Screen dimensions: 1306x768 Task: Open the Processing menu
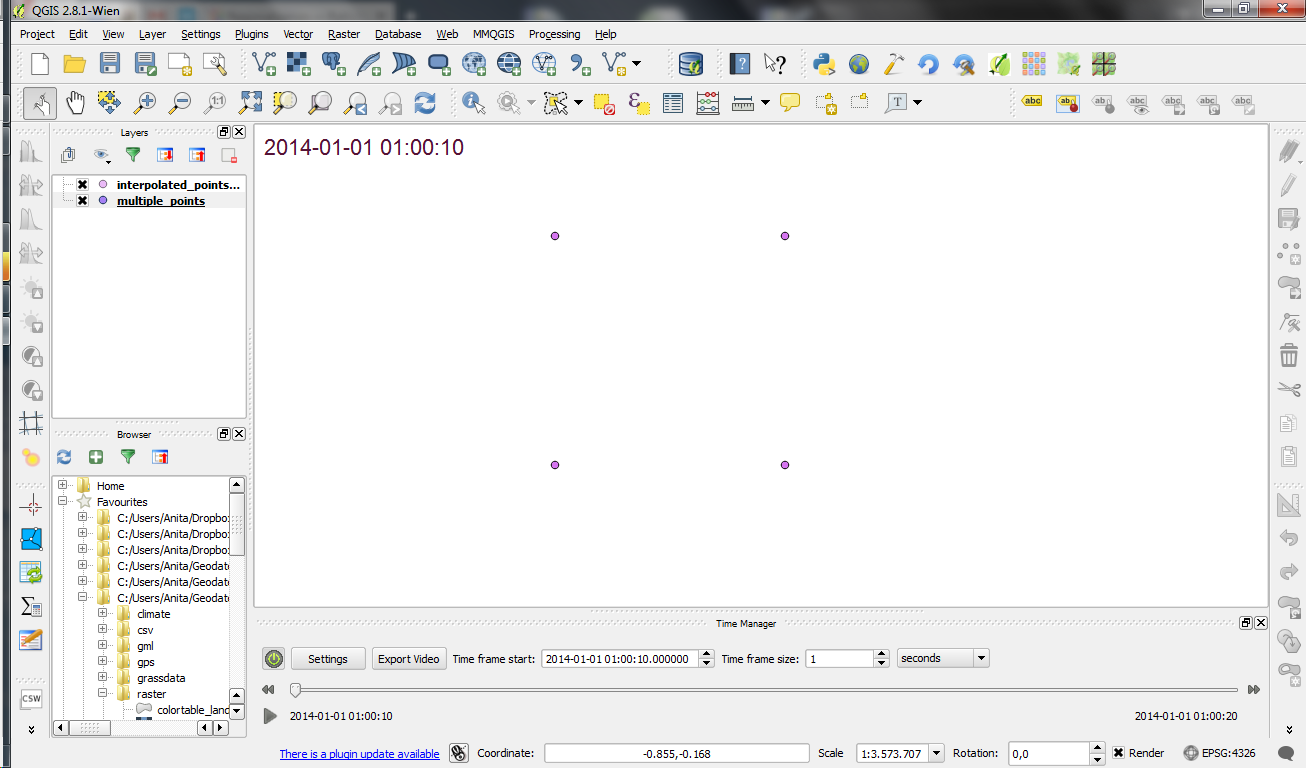coord(554,34)
